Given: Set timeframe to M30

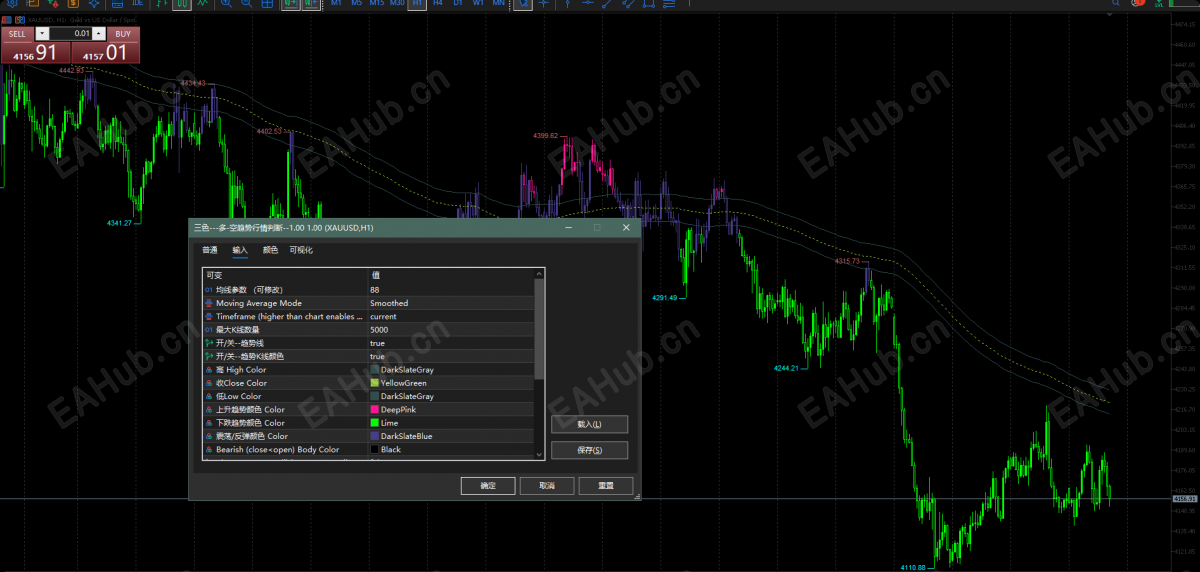Looking at the screenshot, I should [x=397, y=4].
